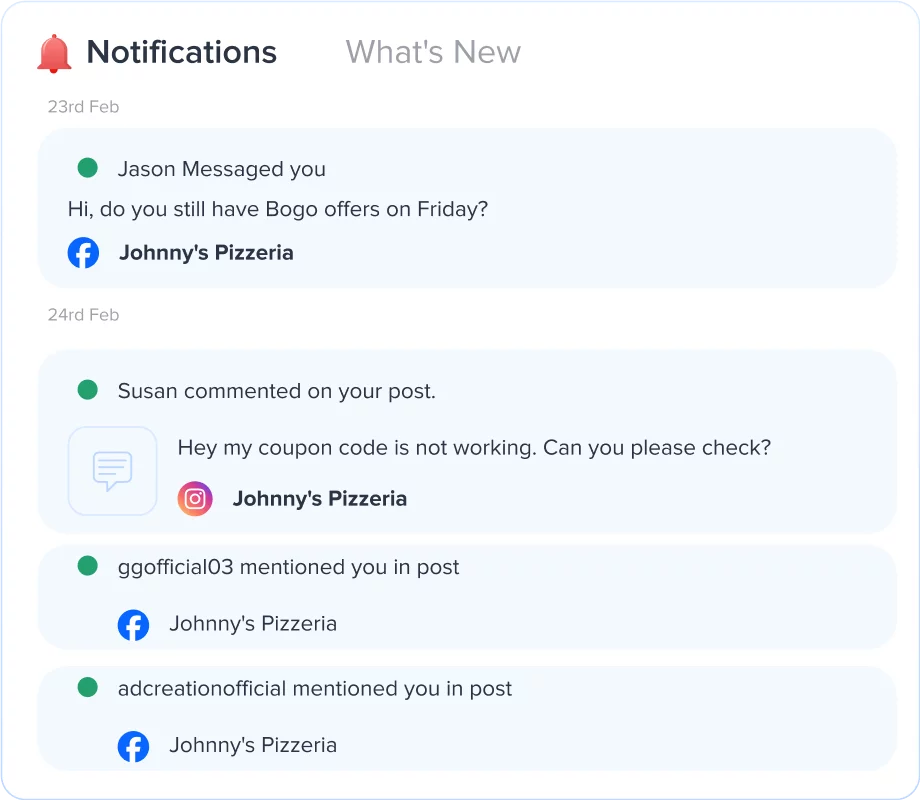The image size is (920, 800).
Task: Open the Instagram icon next to Johnny's Pizzeria
Action: pyautogui.click(x=195, y=498)
